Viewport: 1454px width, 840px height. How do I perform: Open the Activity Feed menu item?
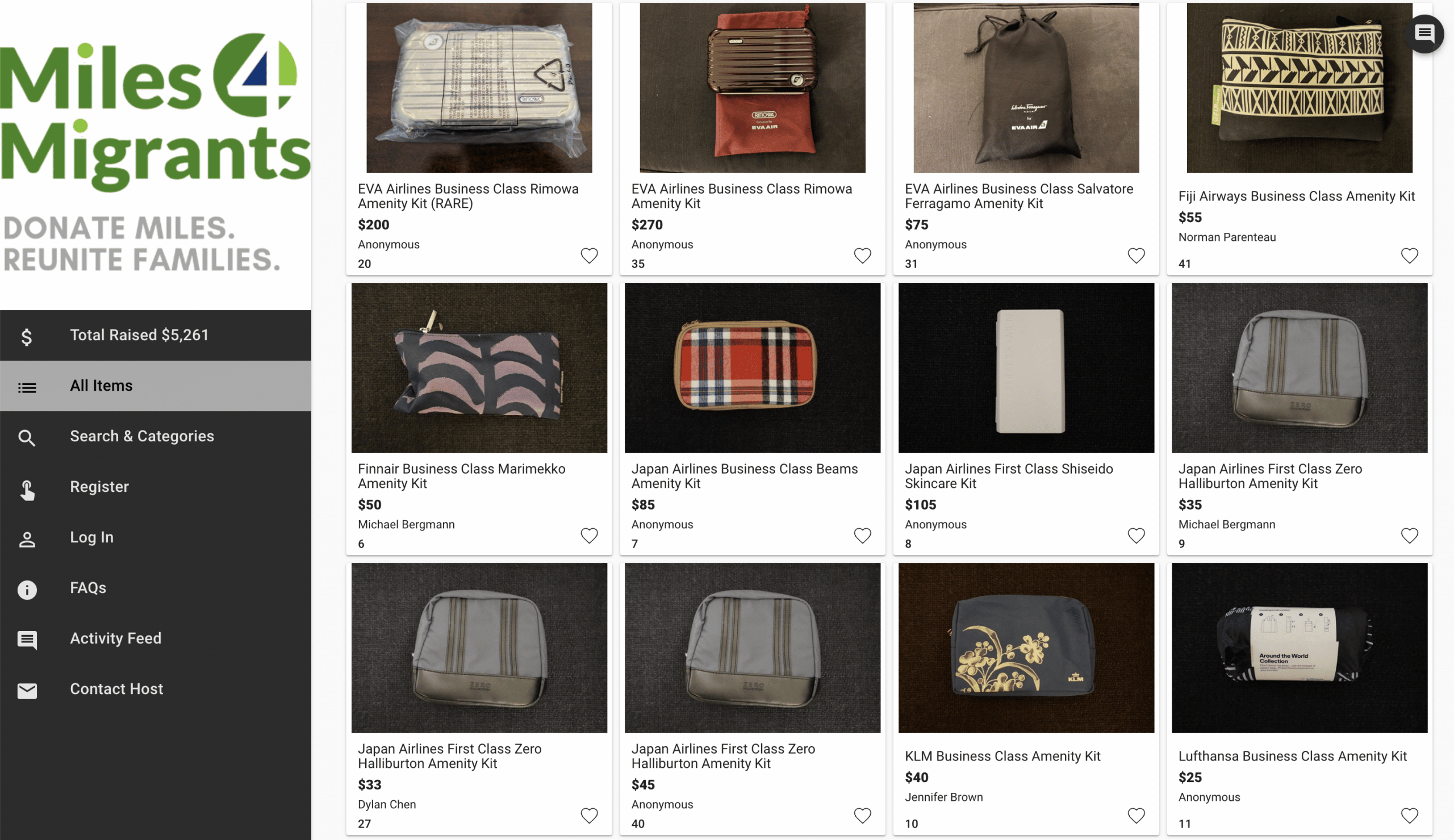(115, 638)
